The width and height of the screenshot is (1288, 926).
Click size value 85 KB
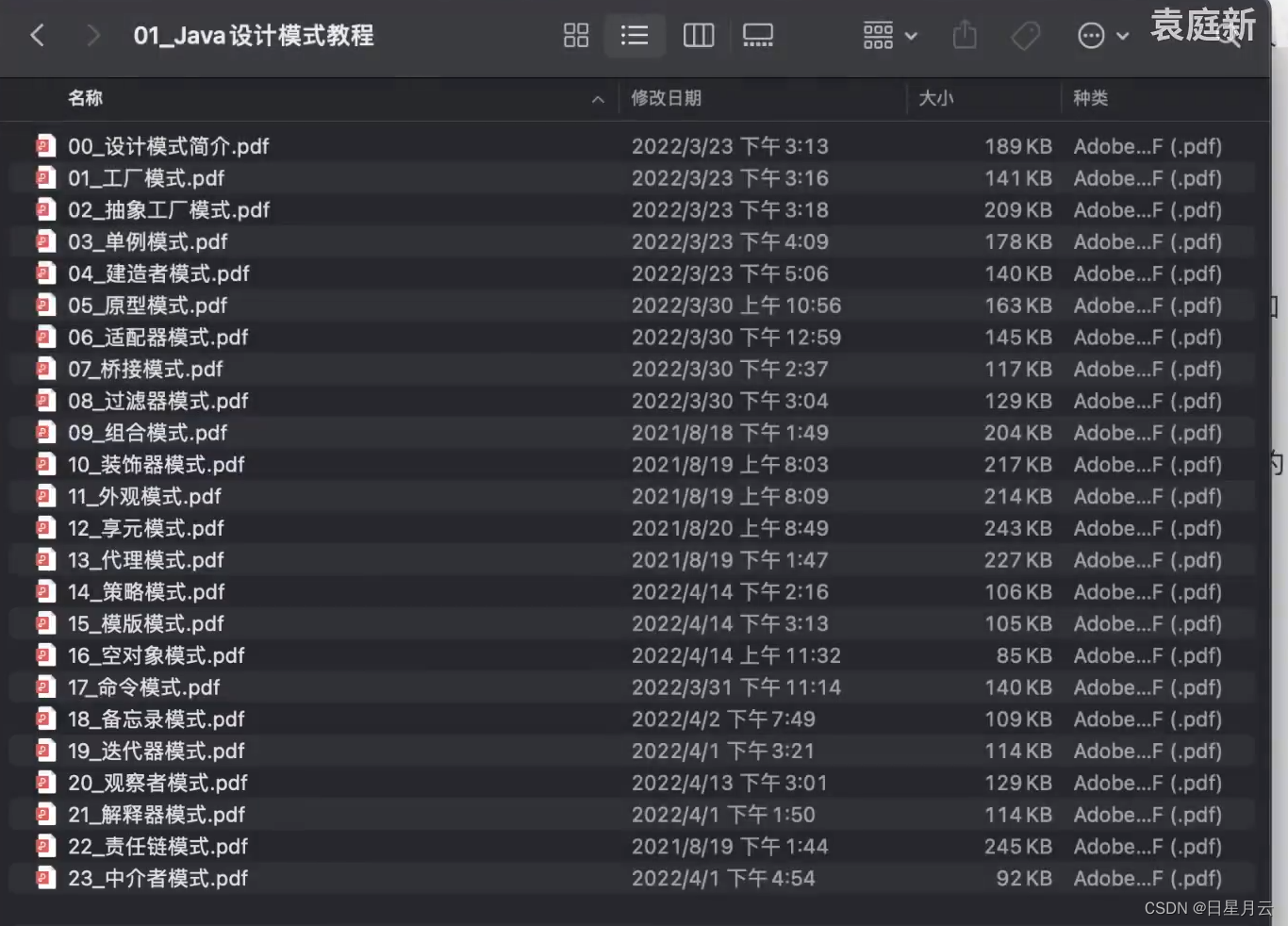(x=1024, y=655)
